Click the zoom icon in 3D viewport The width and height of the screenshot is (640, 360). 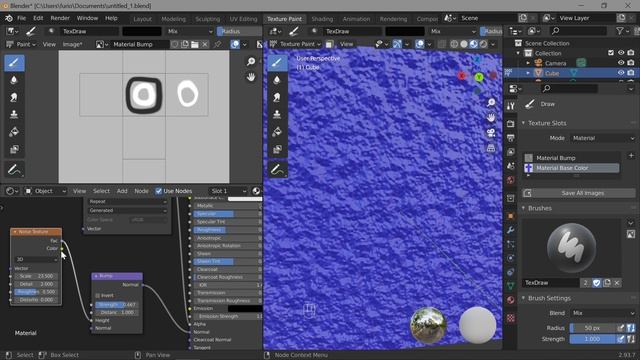click(491, 102)
